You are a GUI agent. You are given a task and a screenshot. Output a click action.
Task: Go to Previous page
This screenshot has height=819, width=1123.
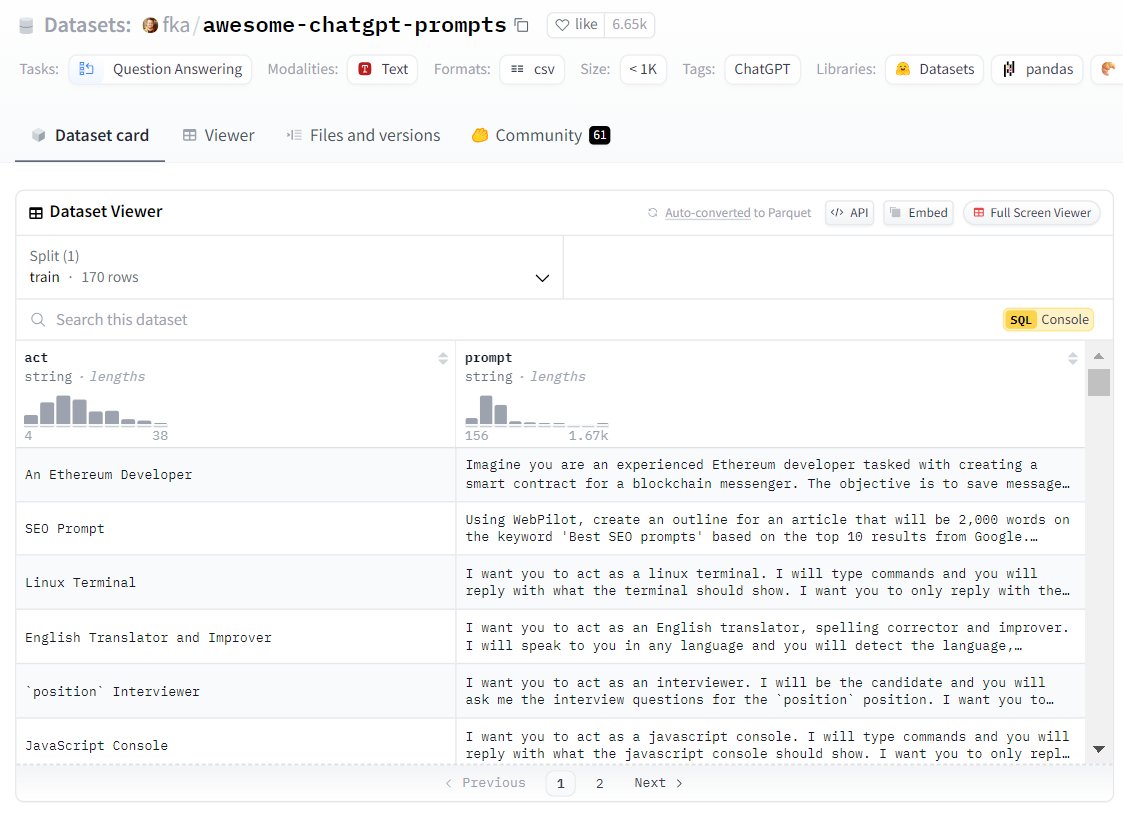pyautogui.click(x=486, y=783)
